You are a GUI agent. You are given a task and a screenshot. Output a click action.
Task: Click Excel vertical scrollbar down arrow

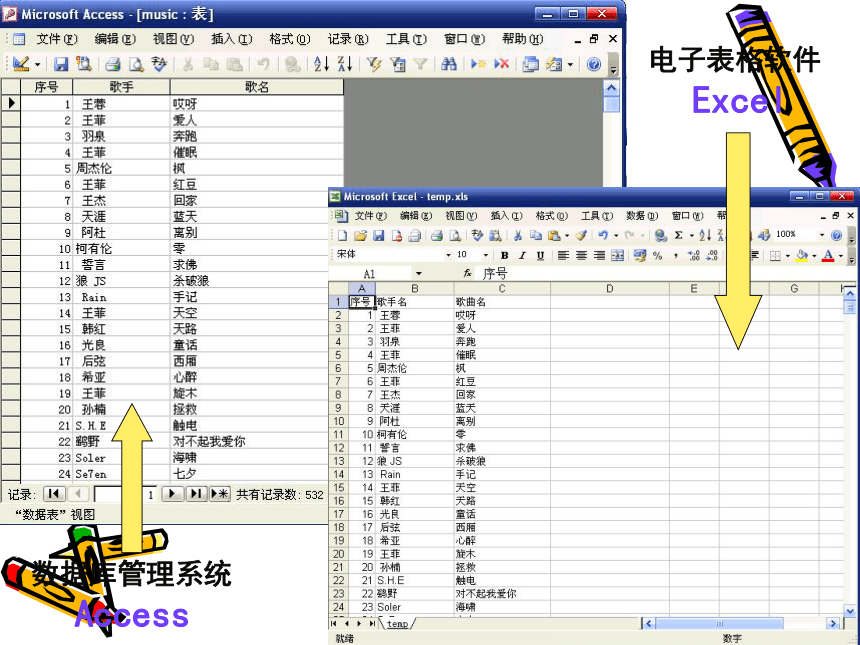(850, 610)
